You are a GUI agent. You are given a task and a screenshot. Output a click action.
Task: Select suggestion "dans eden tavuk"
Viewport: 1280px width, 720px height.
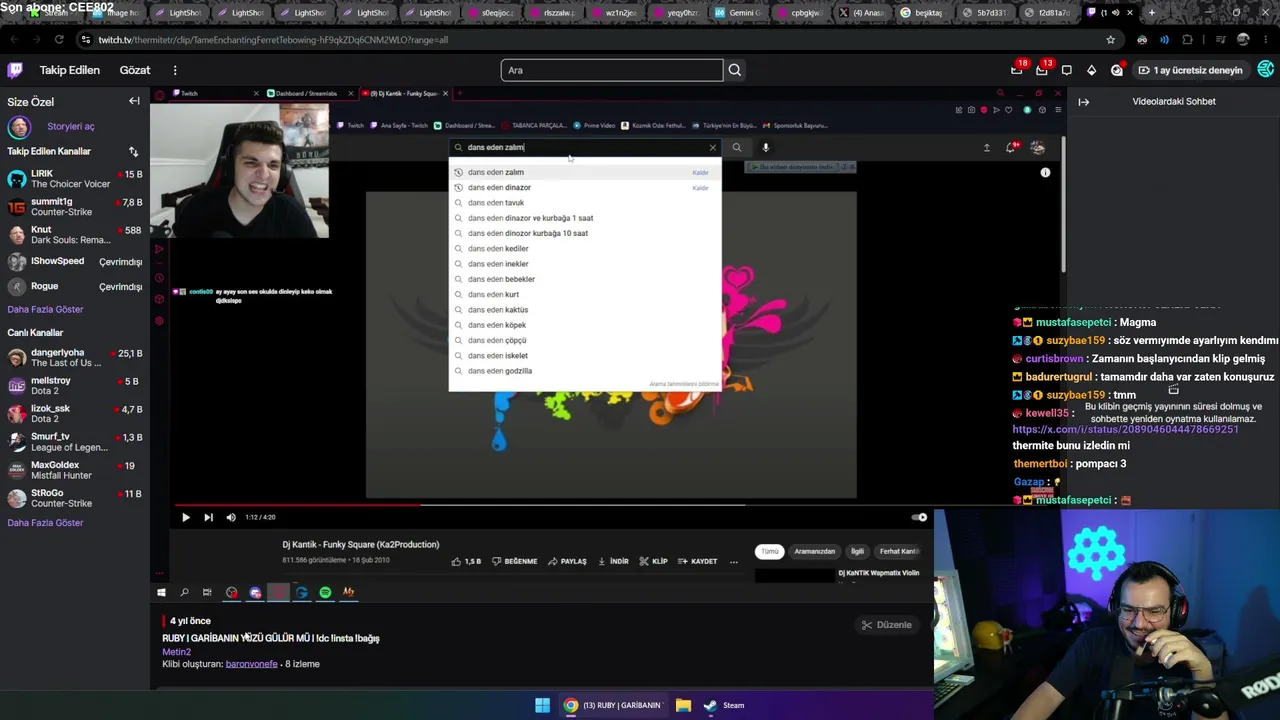click(x=584, y=203)
